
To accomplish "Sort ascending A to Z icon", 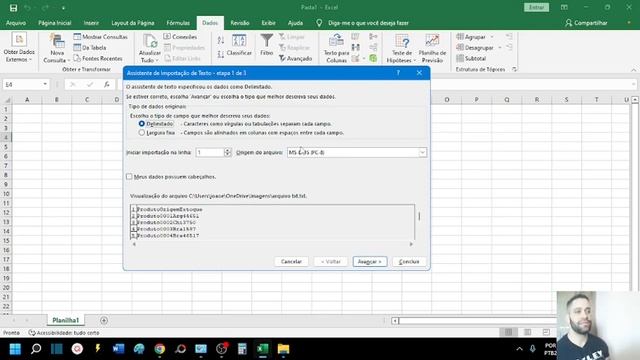I will (x=221, y=40).
